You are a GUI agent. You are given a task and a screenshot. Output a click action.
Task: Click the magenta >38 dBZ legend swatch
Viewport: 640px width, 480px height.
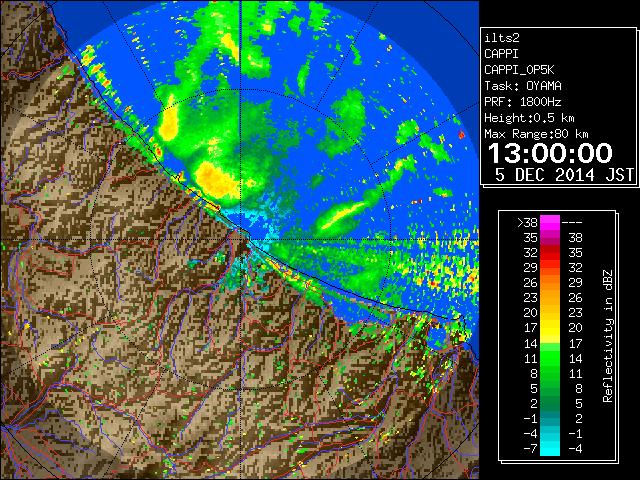(550, 222)
